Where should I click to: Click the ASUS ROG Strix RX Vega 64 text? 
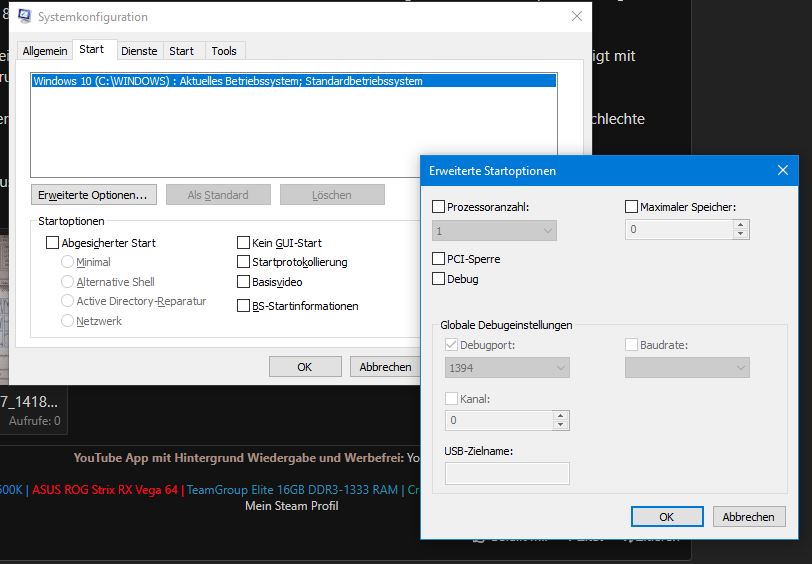click(x=105, y=489)
